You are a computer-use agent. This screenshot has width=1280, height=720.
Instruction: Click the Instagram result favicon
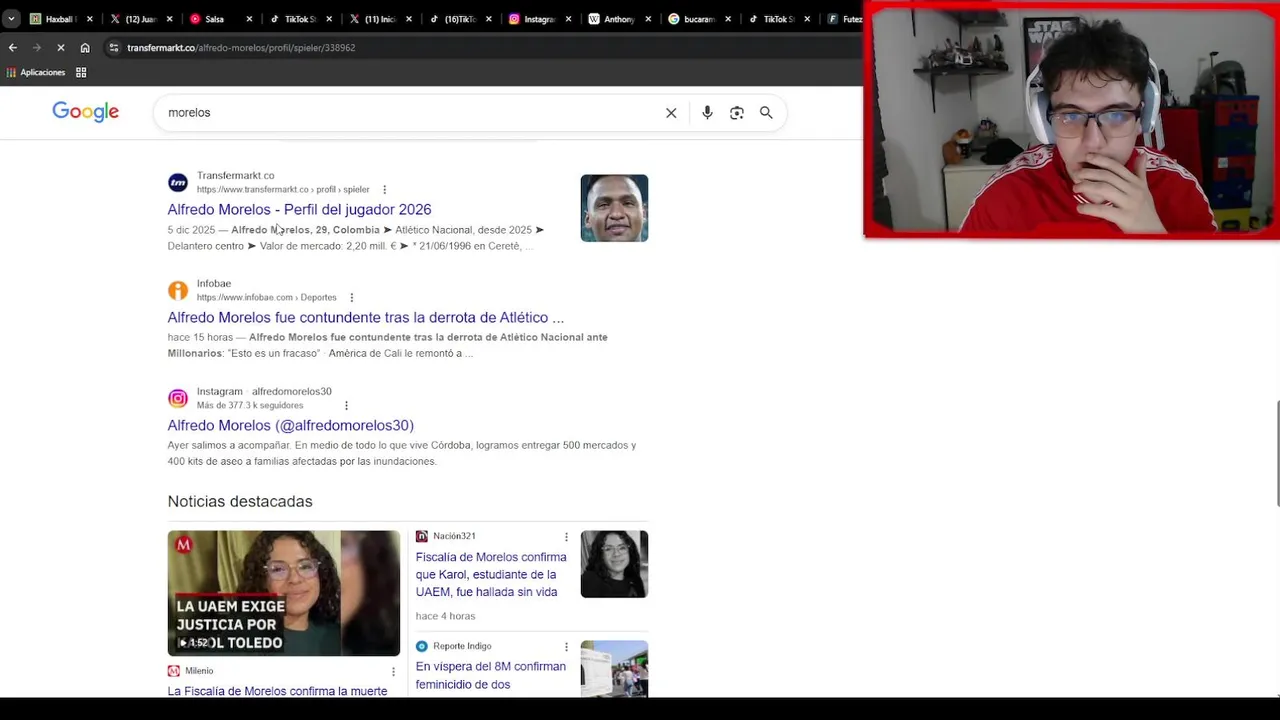178,398
